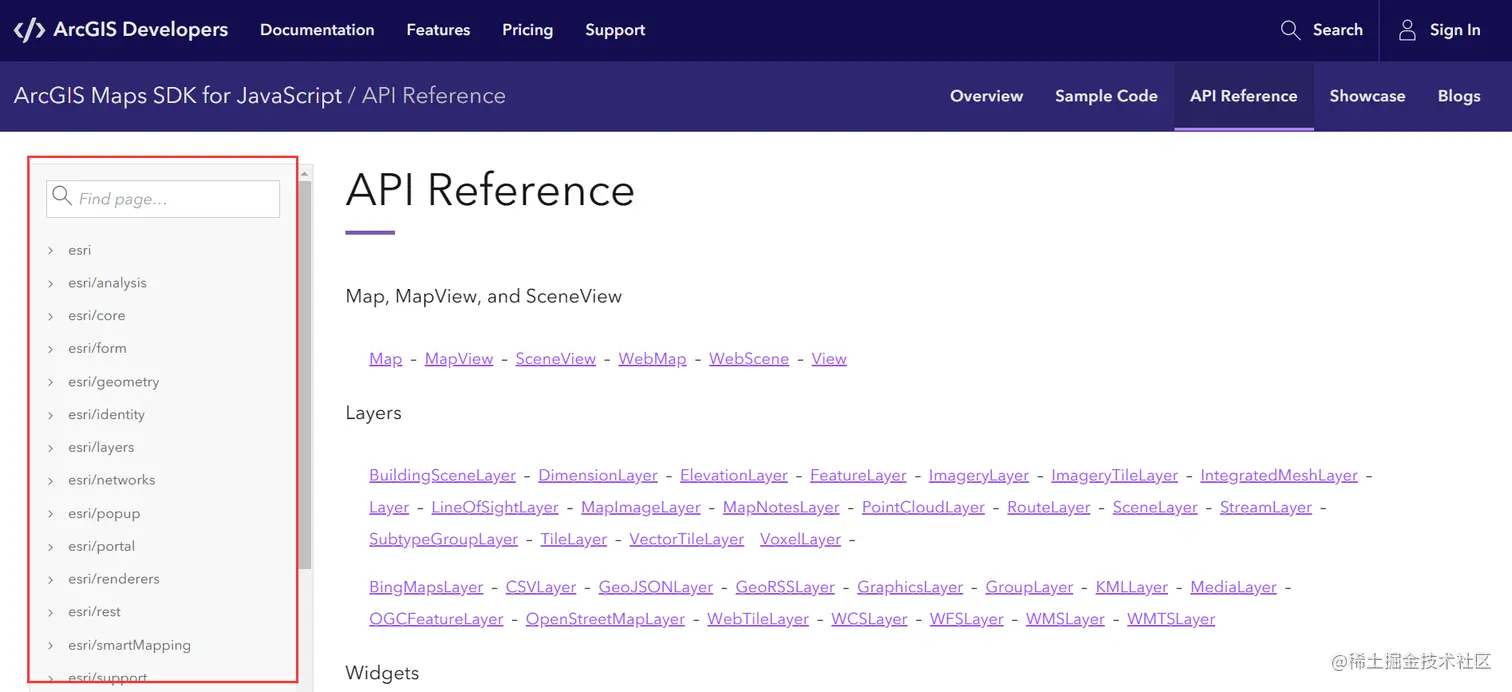This screenshot has width=1512, height=692.
Task: Open the Documentation menu
Action: point(317,30)
